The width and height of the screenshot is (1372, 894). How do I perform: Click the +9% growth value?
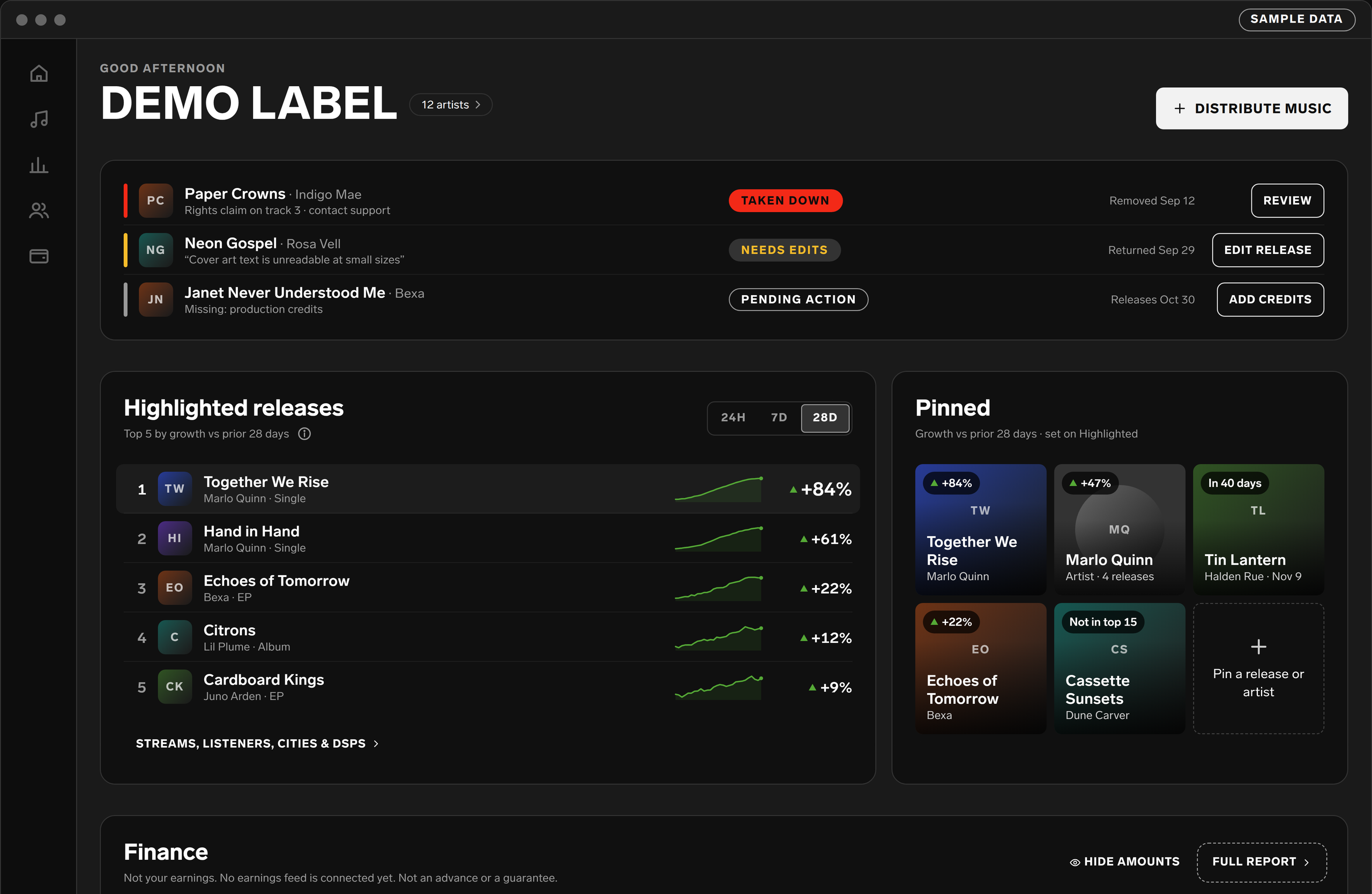(x=830, y=687)
